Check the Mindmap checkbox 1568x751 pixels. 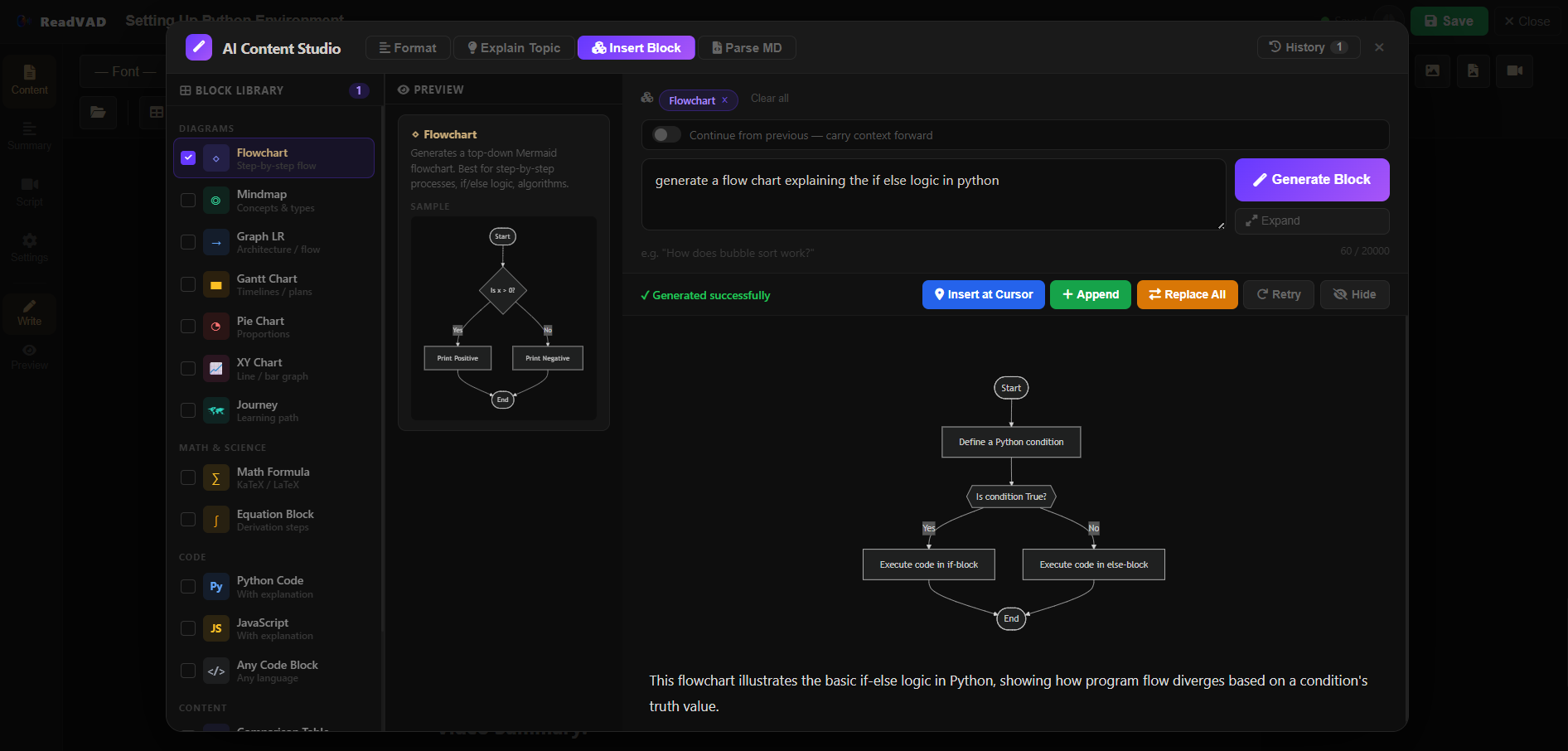188,200
